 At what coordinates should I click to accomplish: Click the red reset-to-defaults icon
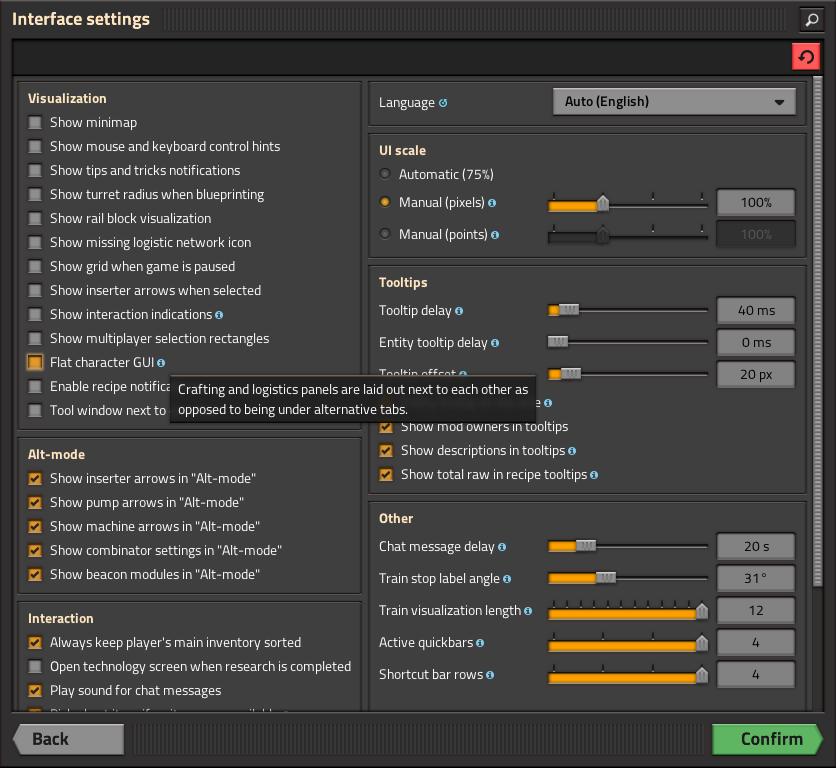[806, 57]
